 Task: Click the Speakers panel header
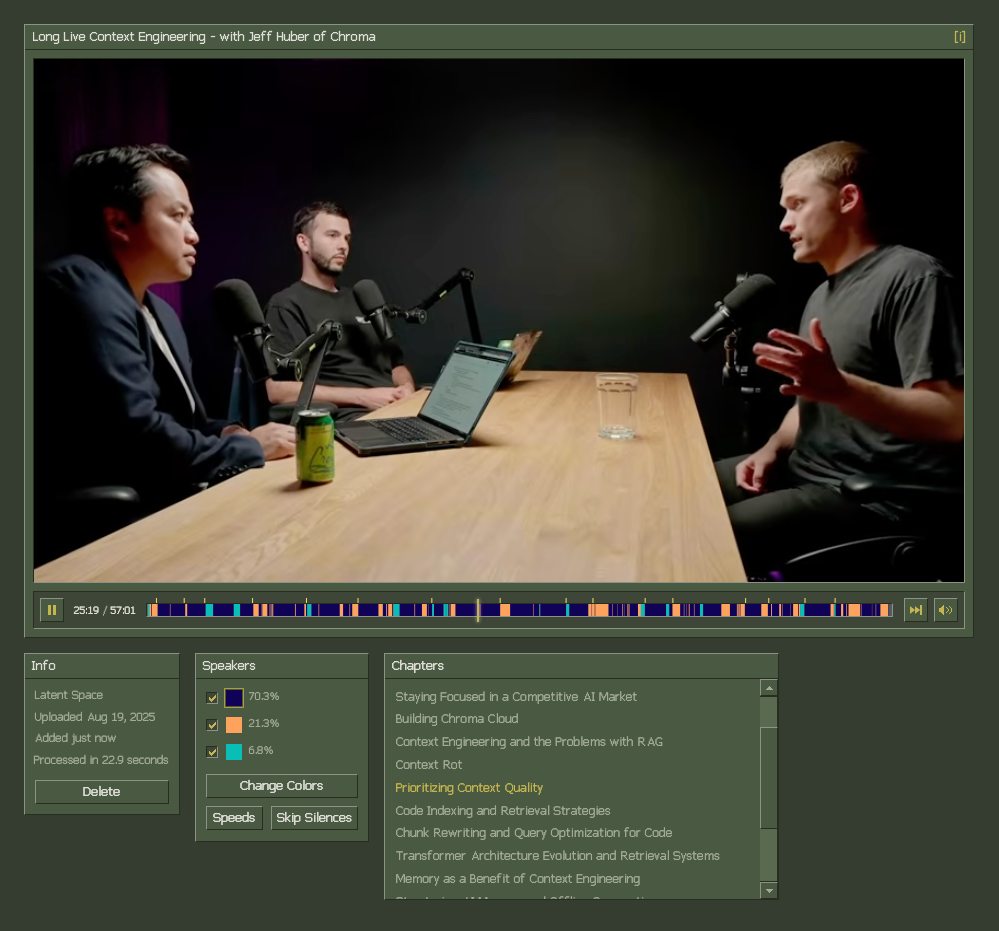282,666
